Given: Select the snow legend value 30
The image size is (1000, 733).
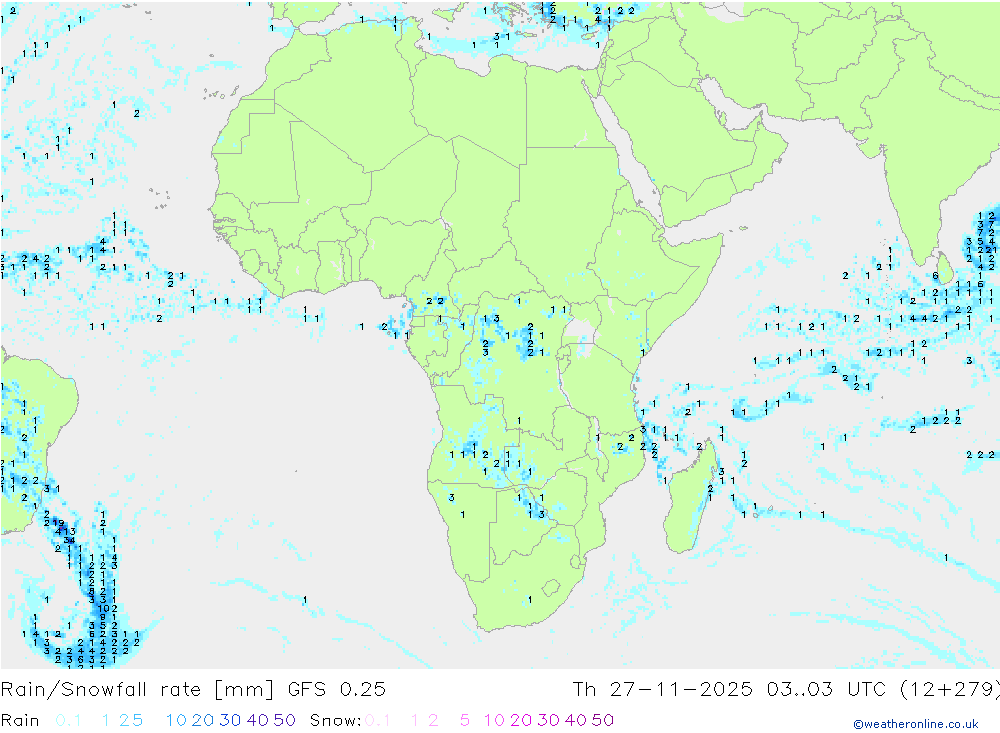Looking at the screenshot, I should tap(548, 720).
